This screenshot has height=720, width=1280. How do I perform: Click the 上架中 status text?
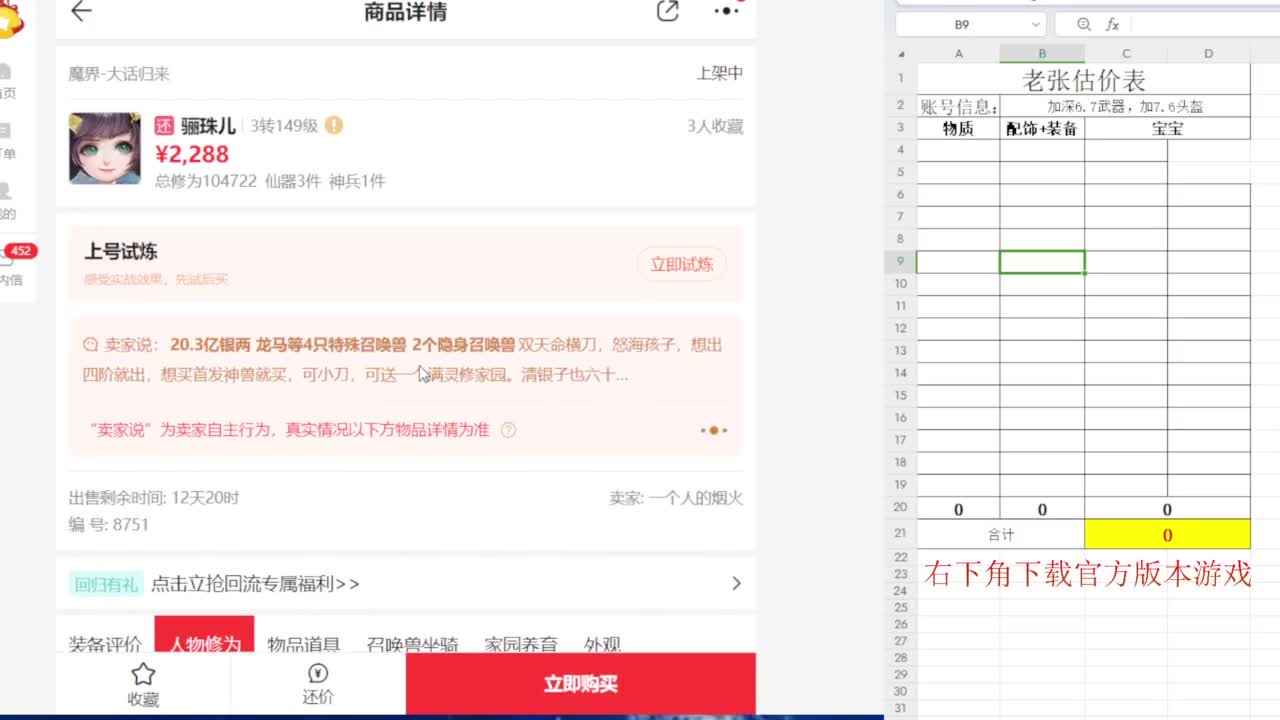coord(720,73)
